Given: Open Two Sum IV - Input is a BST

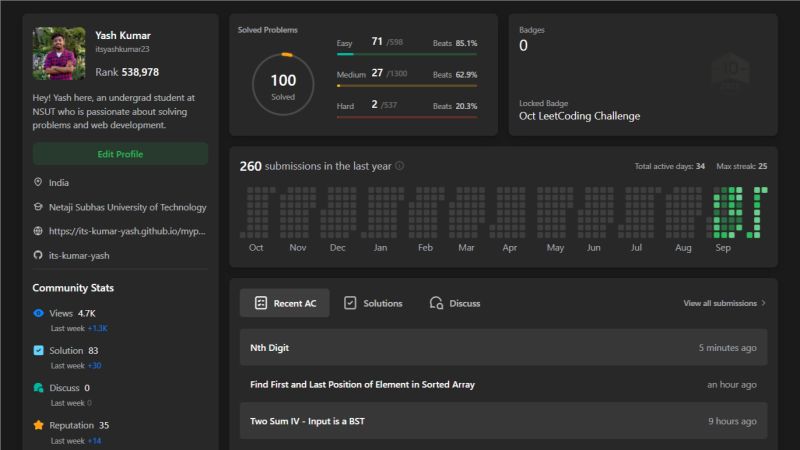Looking at the screenshot, I should [307, 421].
